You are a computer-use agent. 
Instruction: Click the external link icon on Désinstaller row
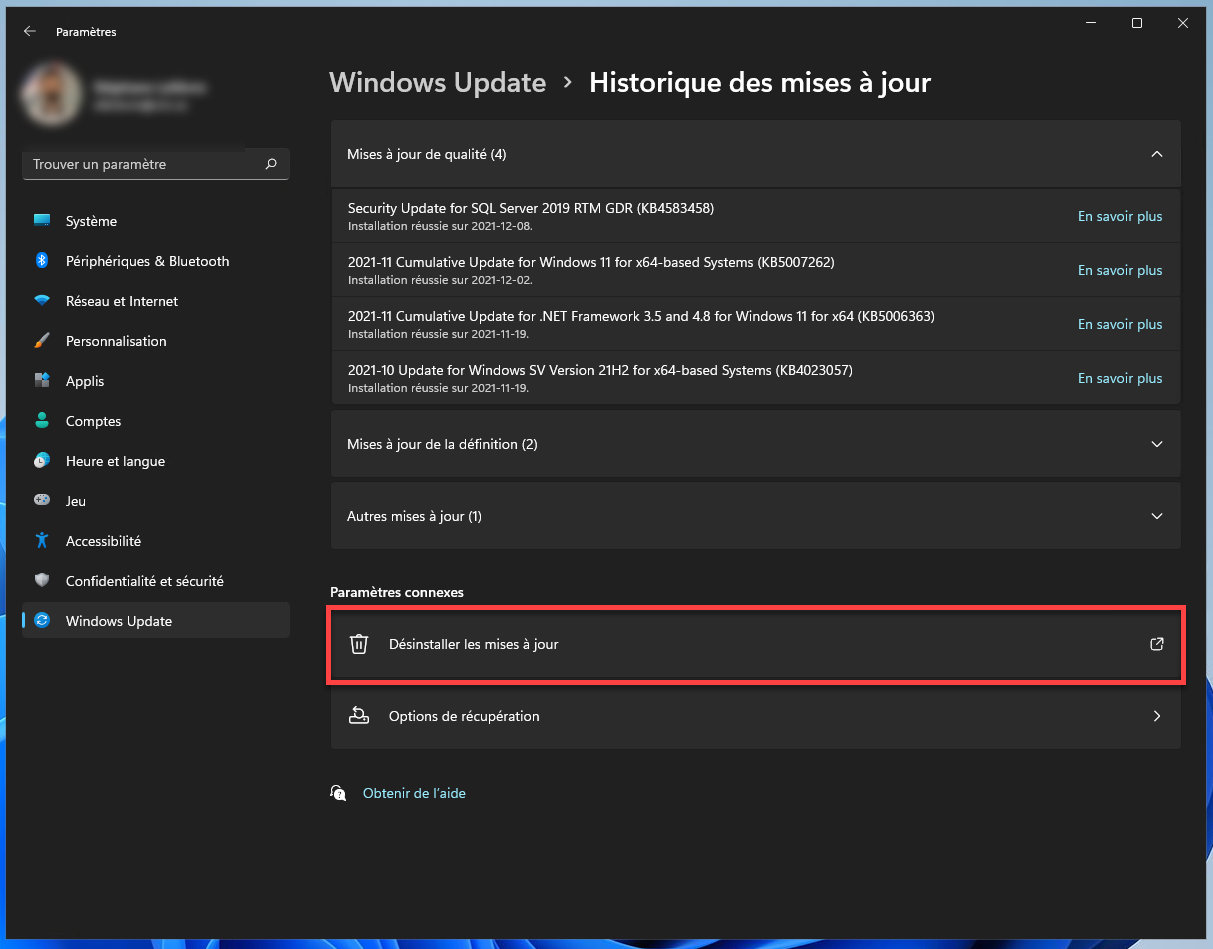(x=1157, y=644)
